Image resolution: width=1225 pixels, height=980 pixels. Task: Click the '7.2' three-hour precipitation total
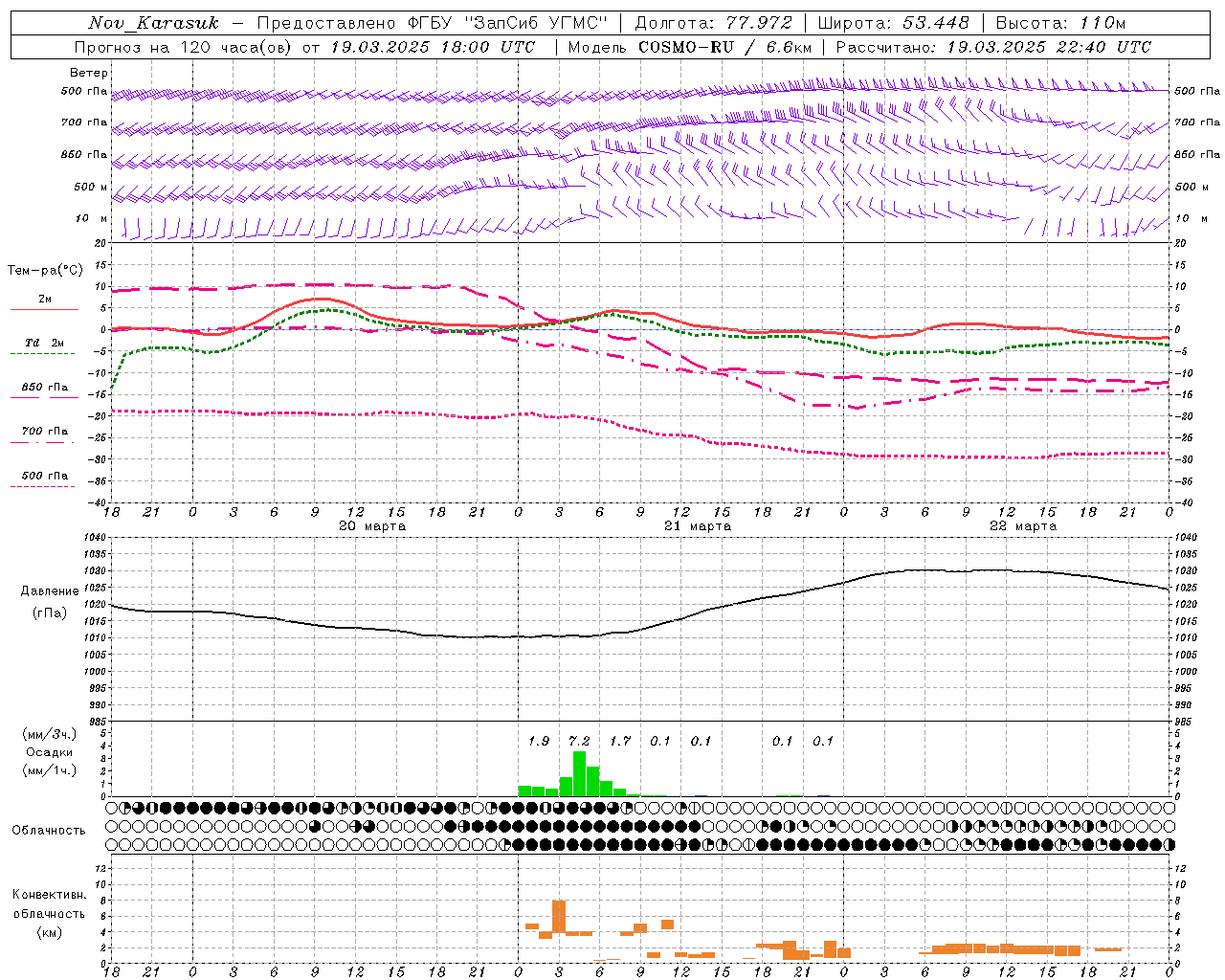[x=579, y=741]
